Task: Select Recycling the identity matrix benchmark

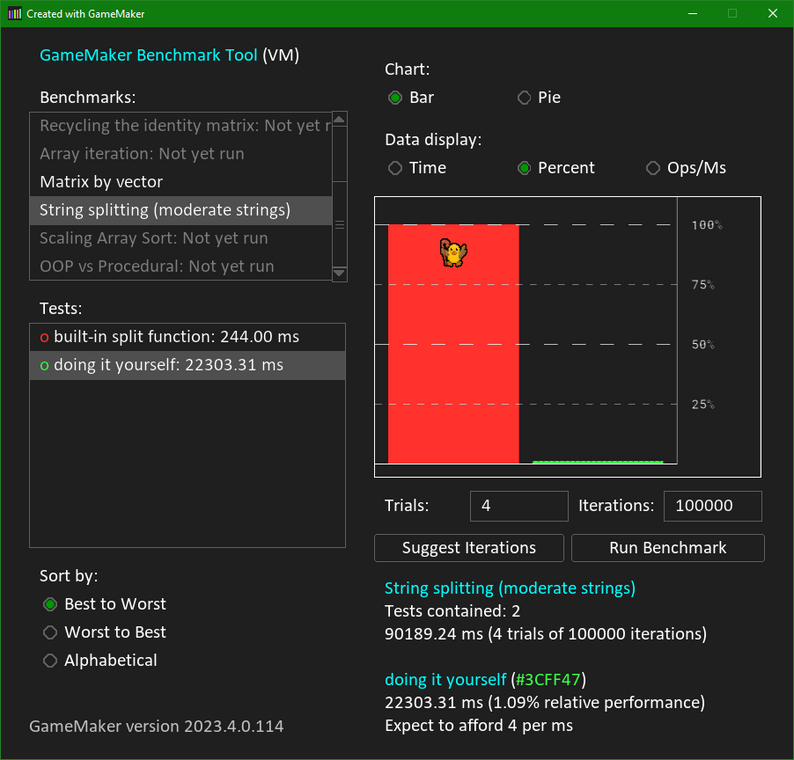Action: click(181, 126)
